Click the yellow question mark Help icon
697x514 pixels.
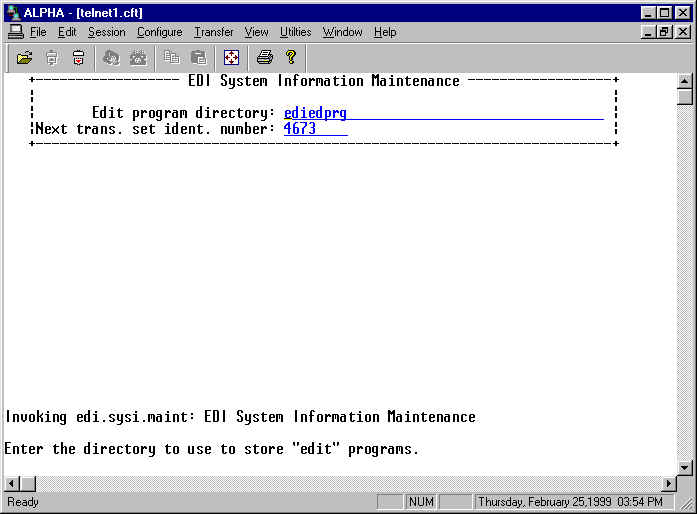tap(291, 58)
